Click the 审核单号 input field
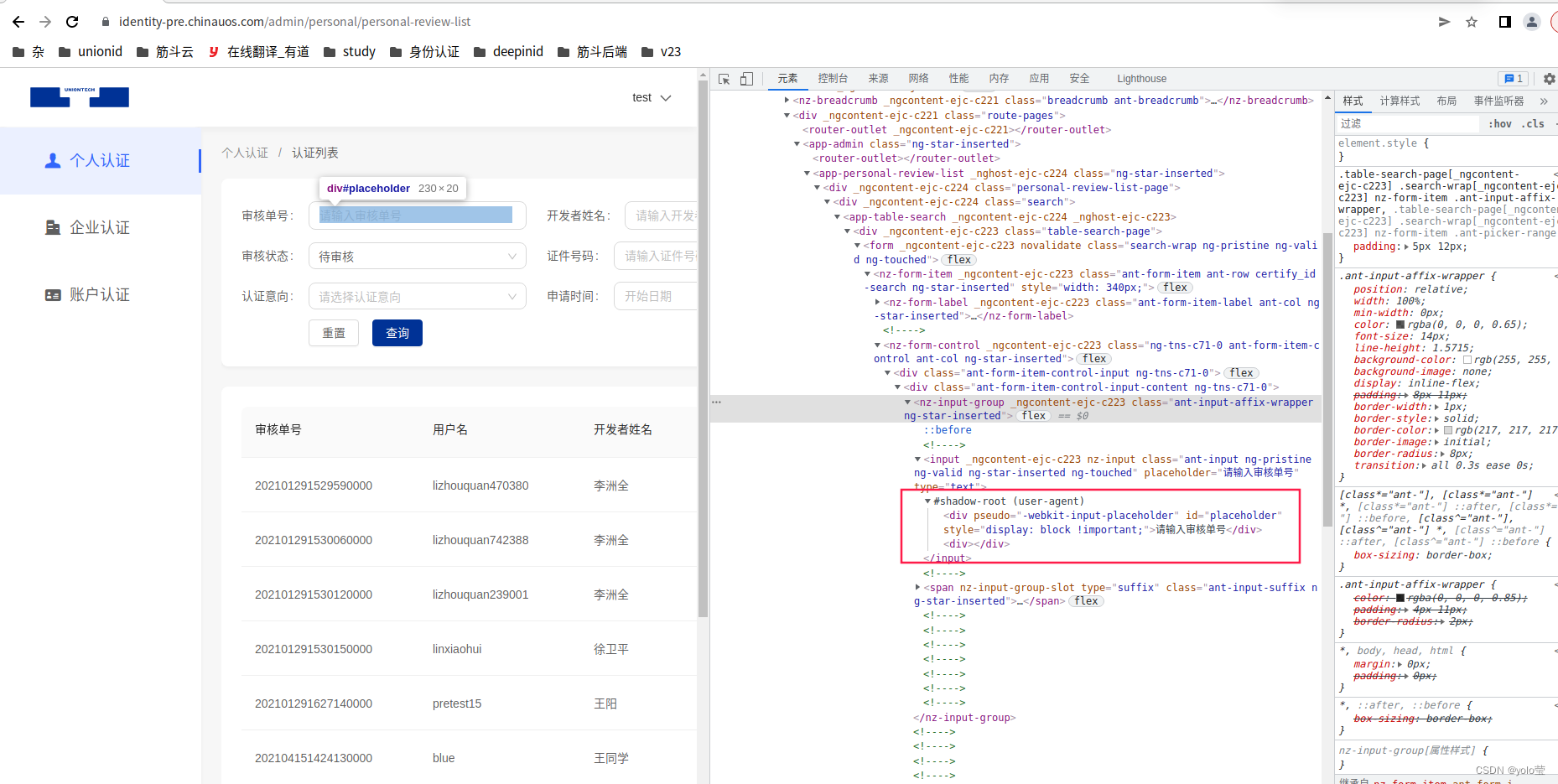 click(417, 215)
